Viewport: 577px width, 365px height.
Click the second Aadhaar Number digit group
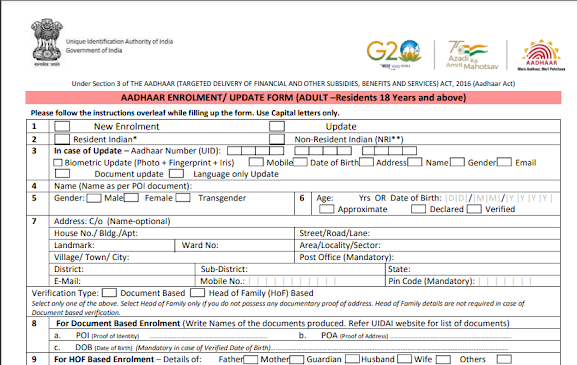[x=323, y=150]
